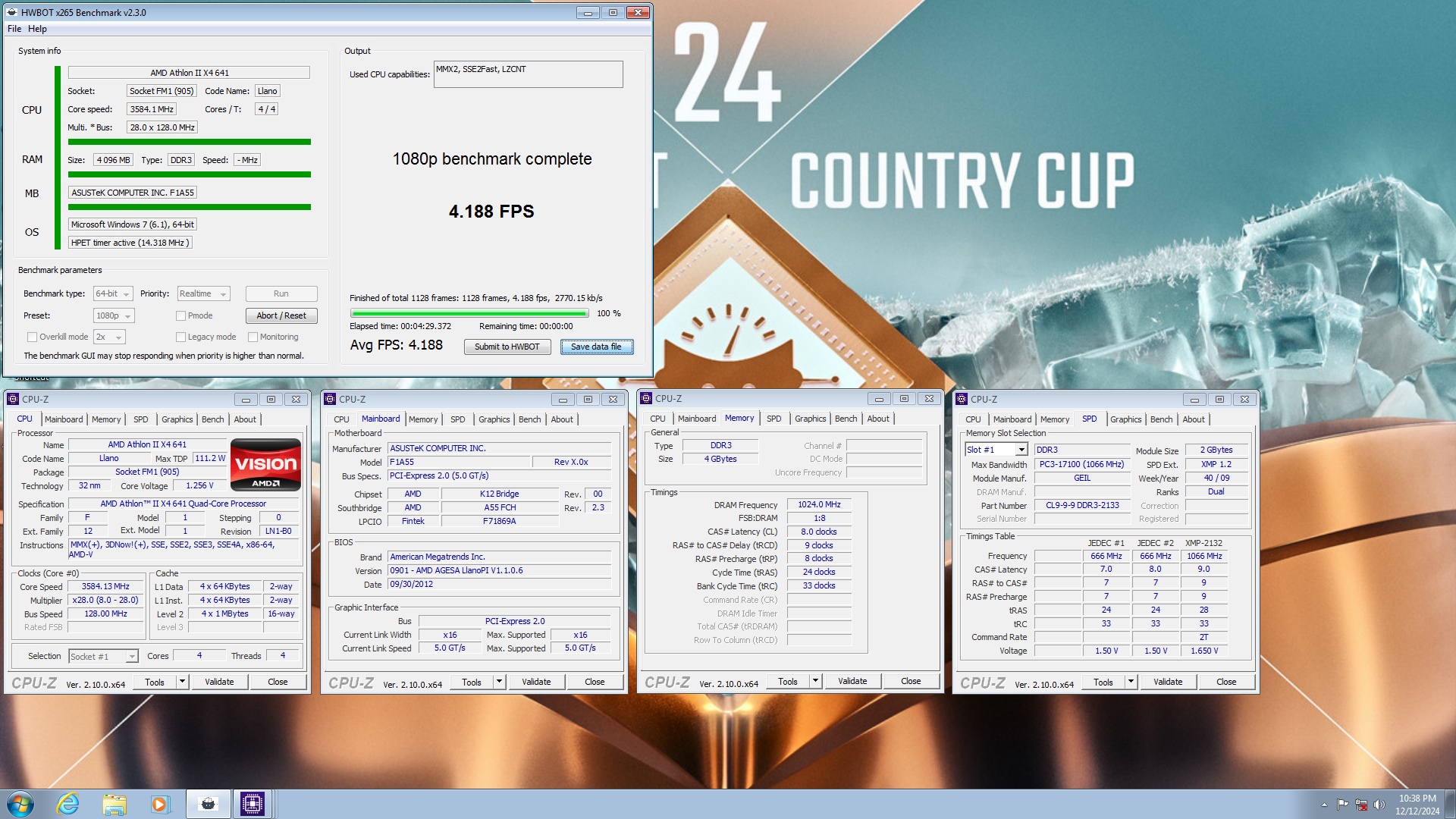Click the Used CPU capabilities text box
This screenshot has height=819, width=1456.
tap(529, 74)
